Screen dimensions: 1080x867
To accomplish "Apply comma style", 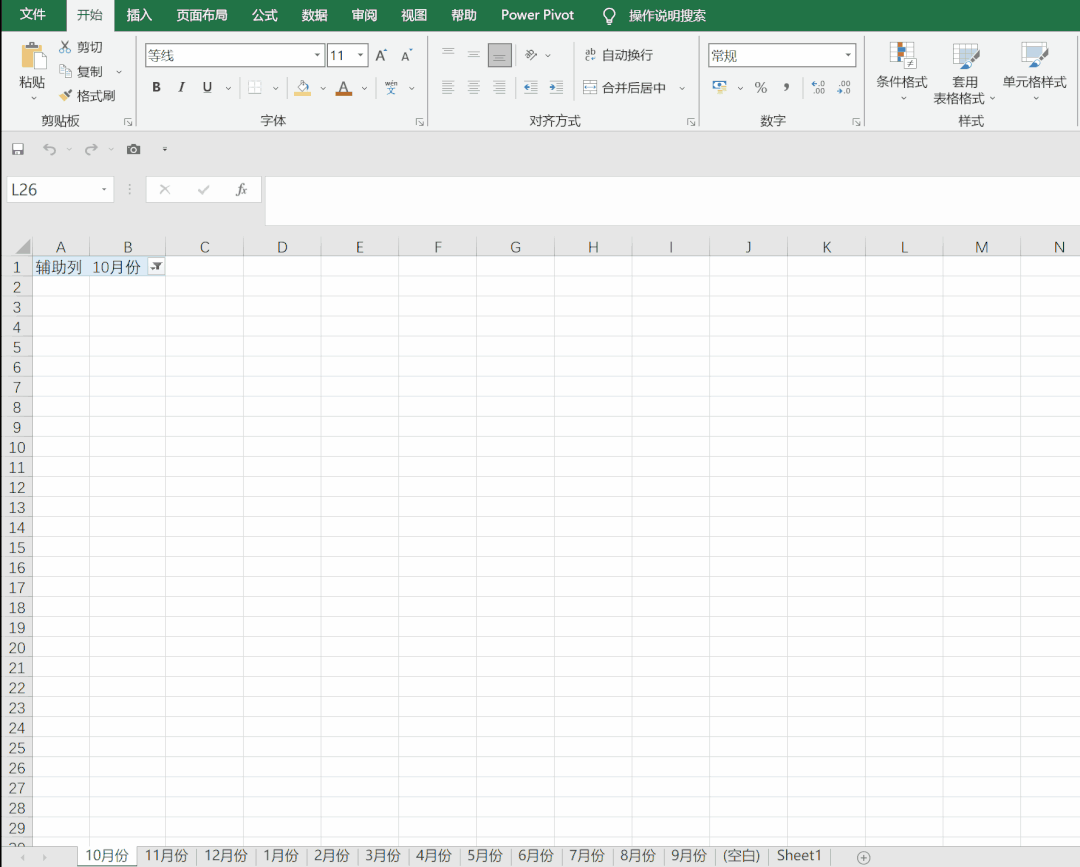I will pyautogui.click(x=786, y=87).
